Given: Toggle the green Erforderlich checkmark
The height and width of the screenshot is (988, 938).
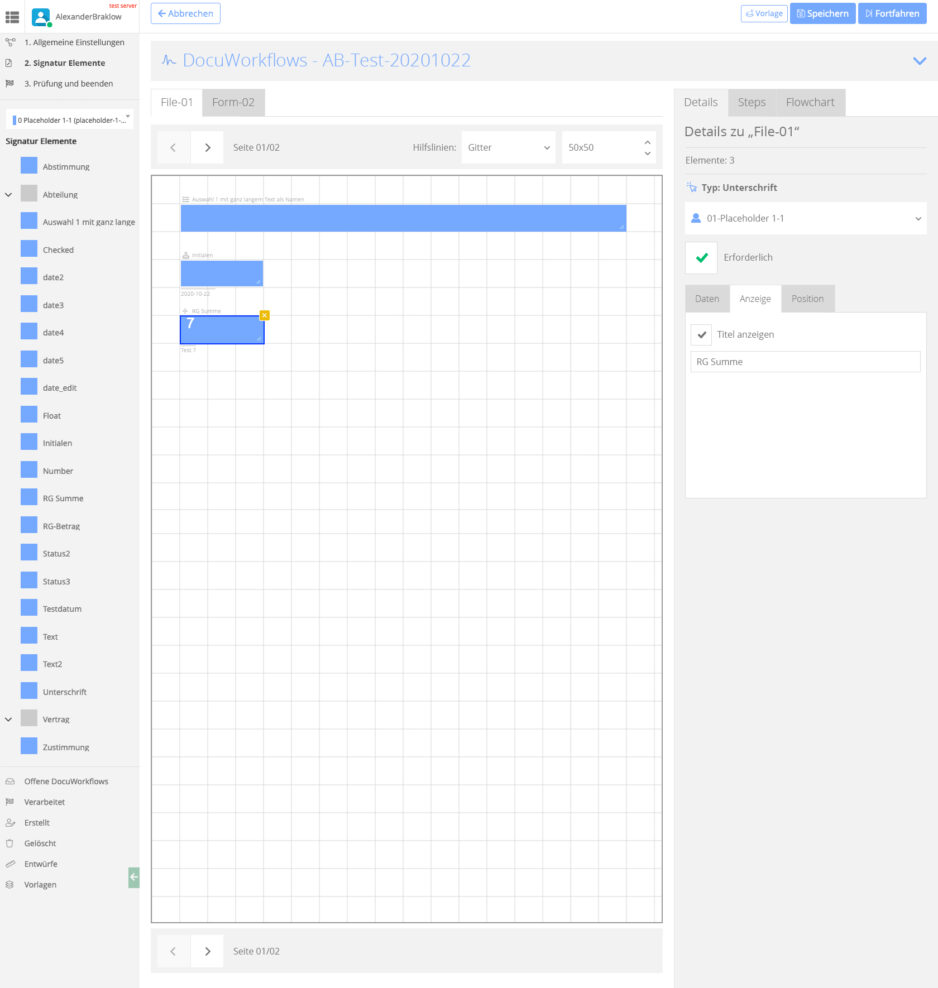Looking at the screenshot, I should coord(700,257).
